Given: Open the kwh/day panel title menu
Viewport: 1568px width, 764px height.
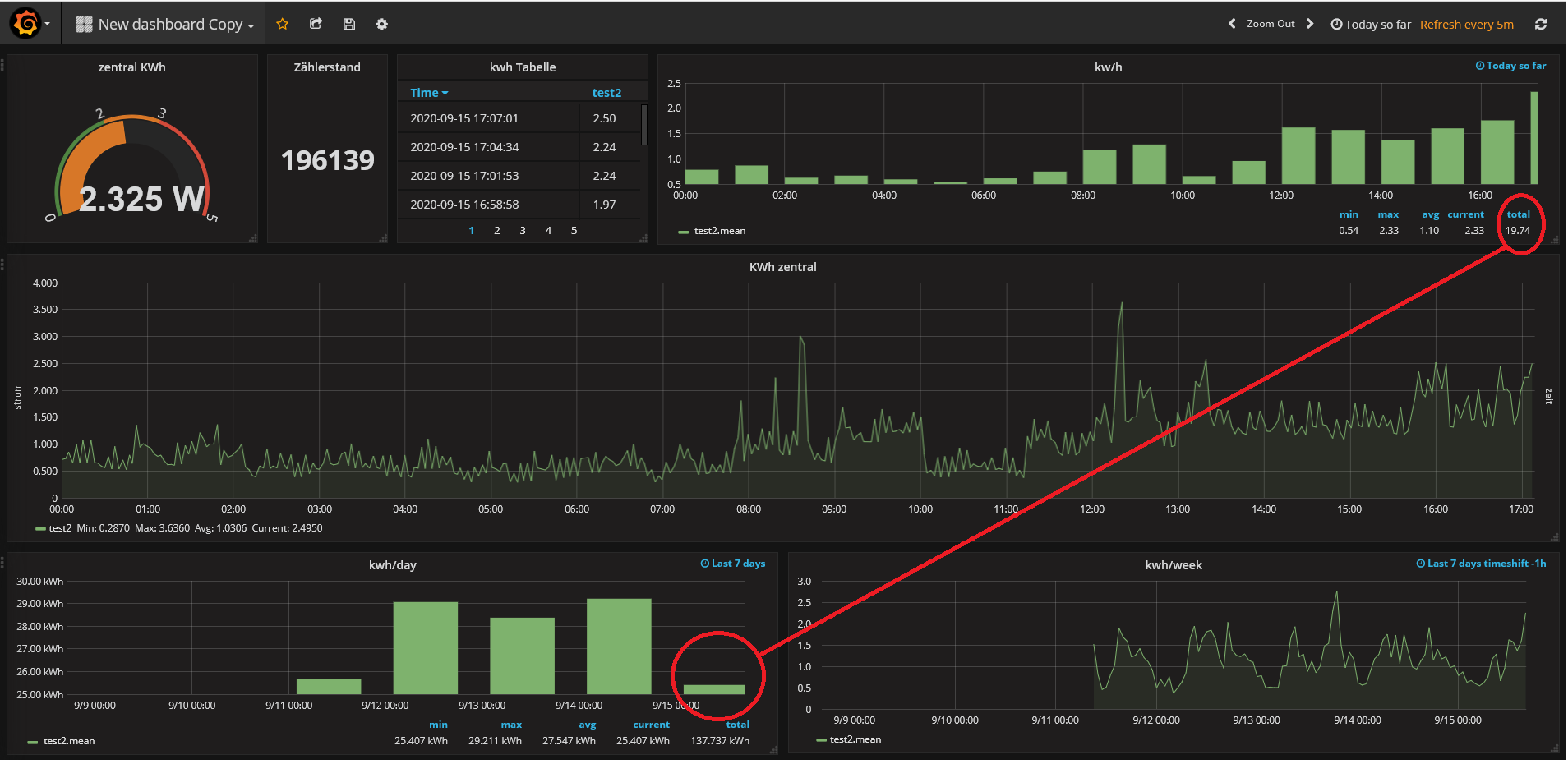Looking at the screenshot, I should 392,565.
